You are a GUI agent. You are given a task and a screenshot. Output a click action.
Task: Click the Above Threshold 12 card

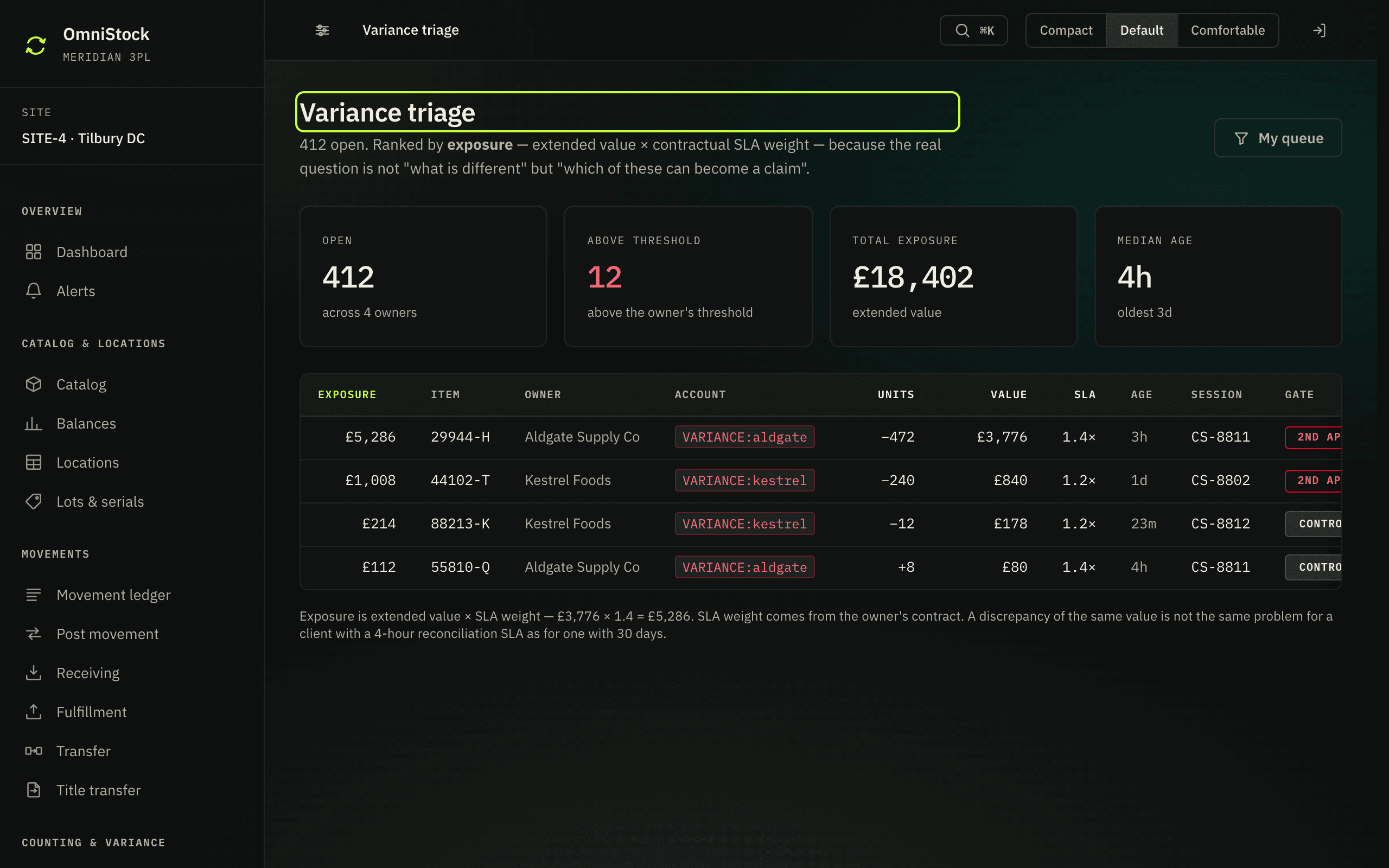coord(688,277)
